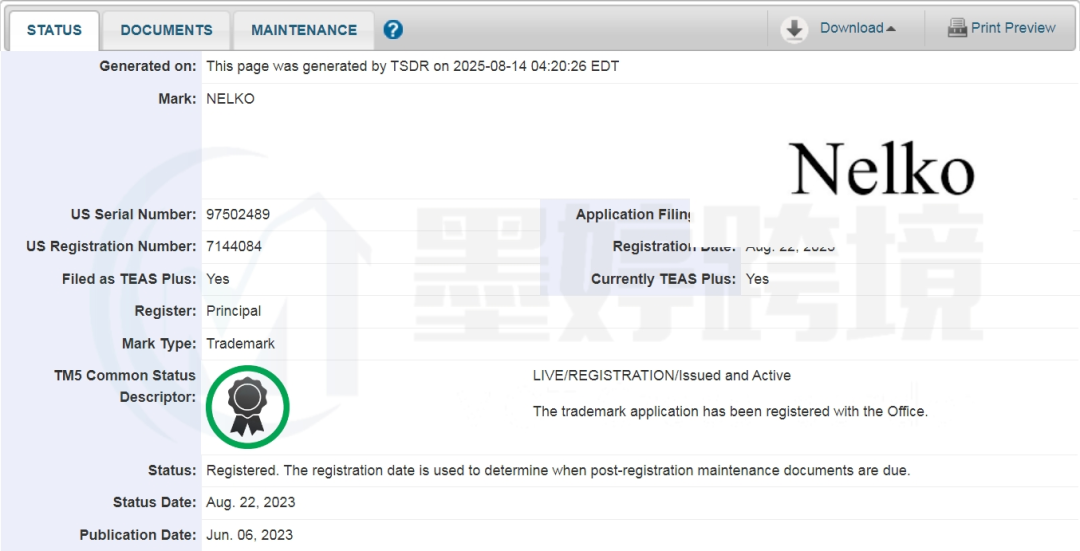Click the 'Publication Date:' label
This screenshot has width=1080, height=551.
(138, 534)
